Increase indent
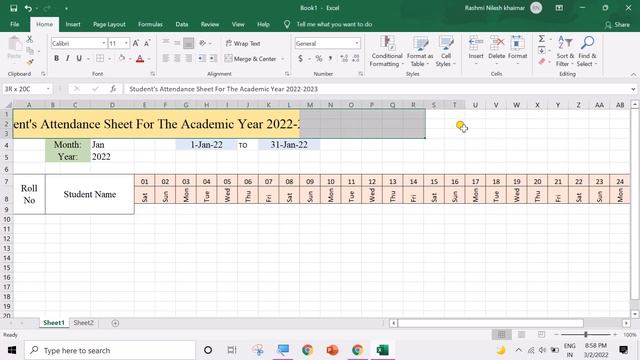The image size is (640, 360). (213, 58)
